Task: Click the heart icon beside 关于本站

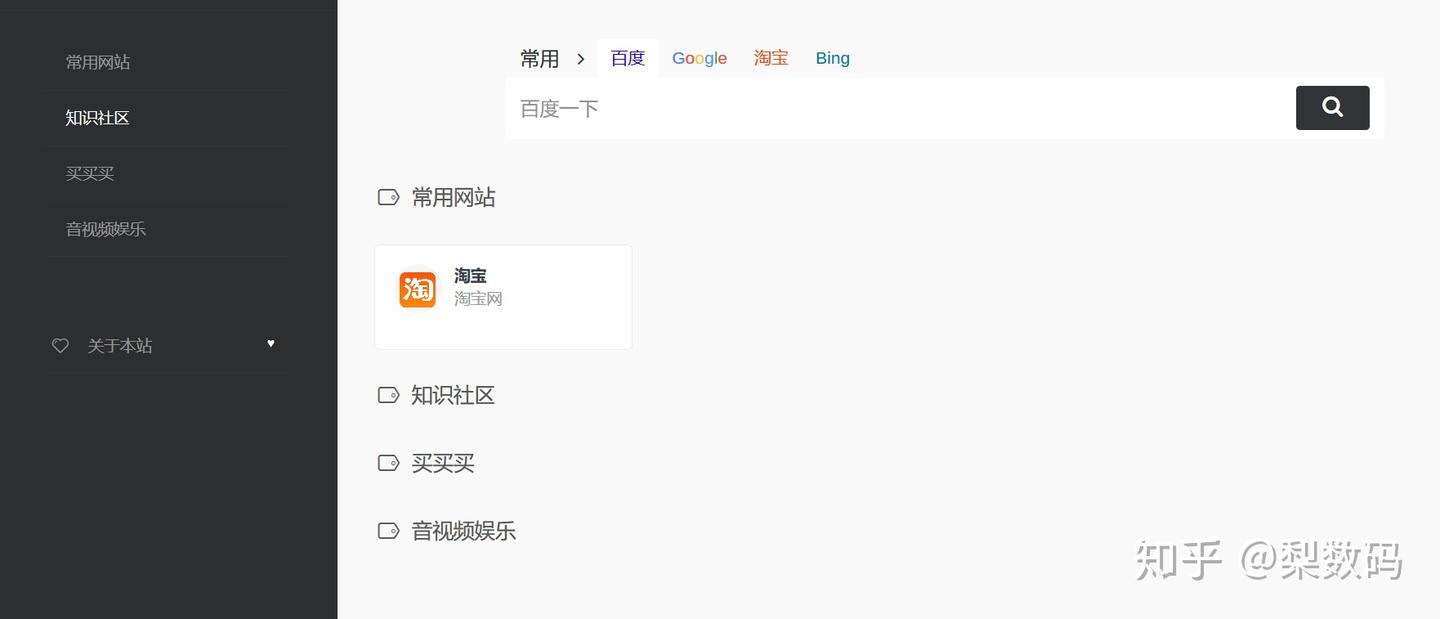Action: 60,346
